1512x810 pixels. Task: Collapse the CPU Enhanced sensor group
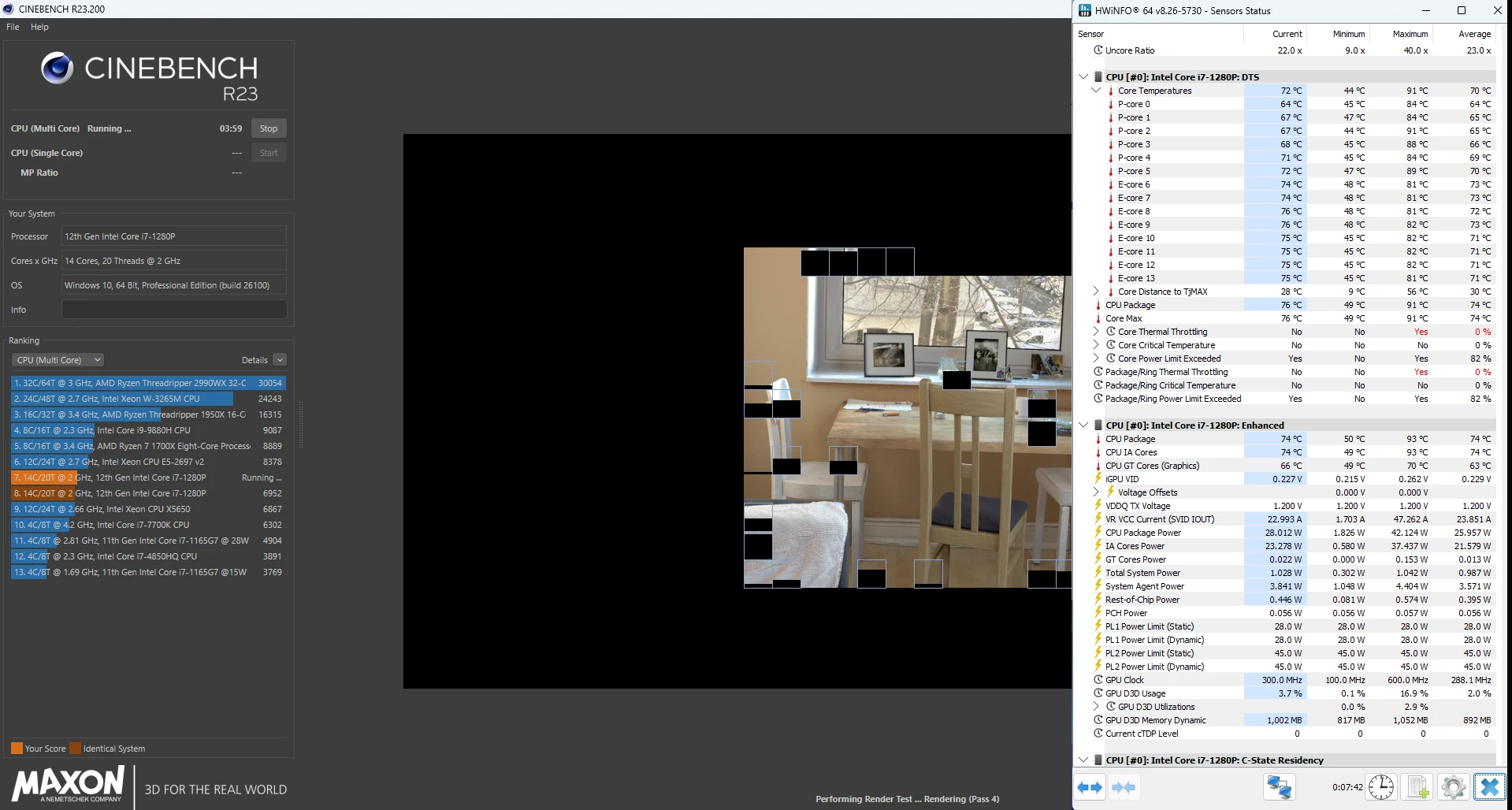click(x=1083, y=425)
